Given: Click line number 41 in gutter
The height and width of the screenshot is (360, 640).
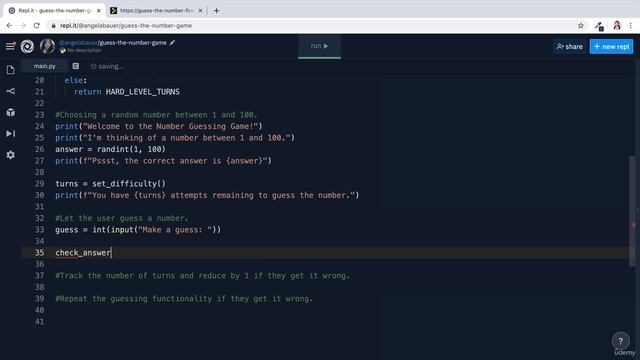Looking at the screenshot, I should click(39, 322).
